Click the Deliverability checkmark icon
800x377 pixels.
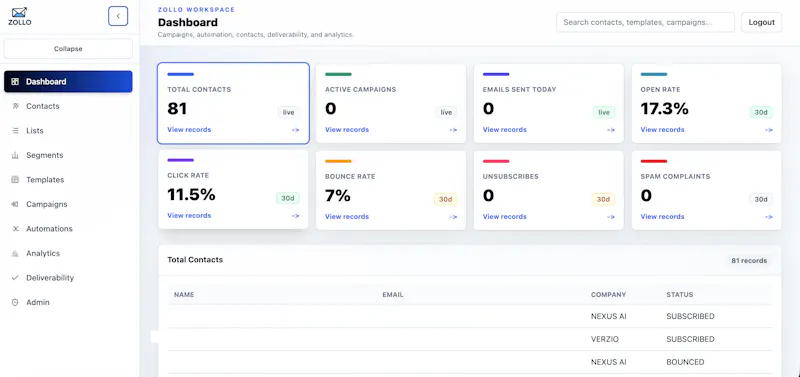[15, 278]
